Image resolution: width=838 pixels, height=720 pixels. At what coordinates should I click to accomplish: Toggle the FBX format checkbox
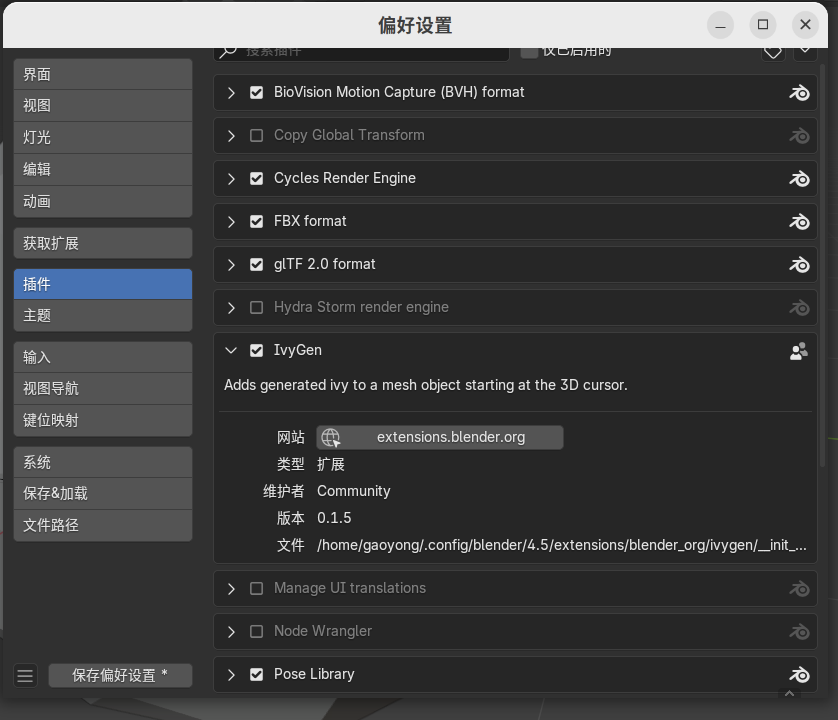click(257, 221)
